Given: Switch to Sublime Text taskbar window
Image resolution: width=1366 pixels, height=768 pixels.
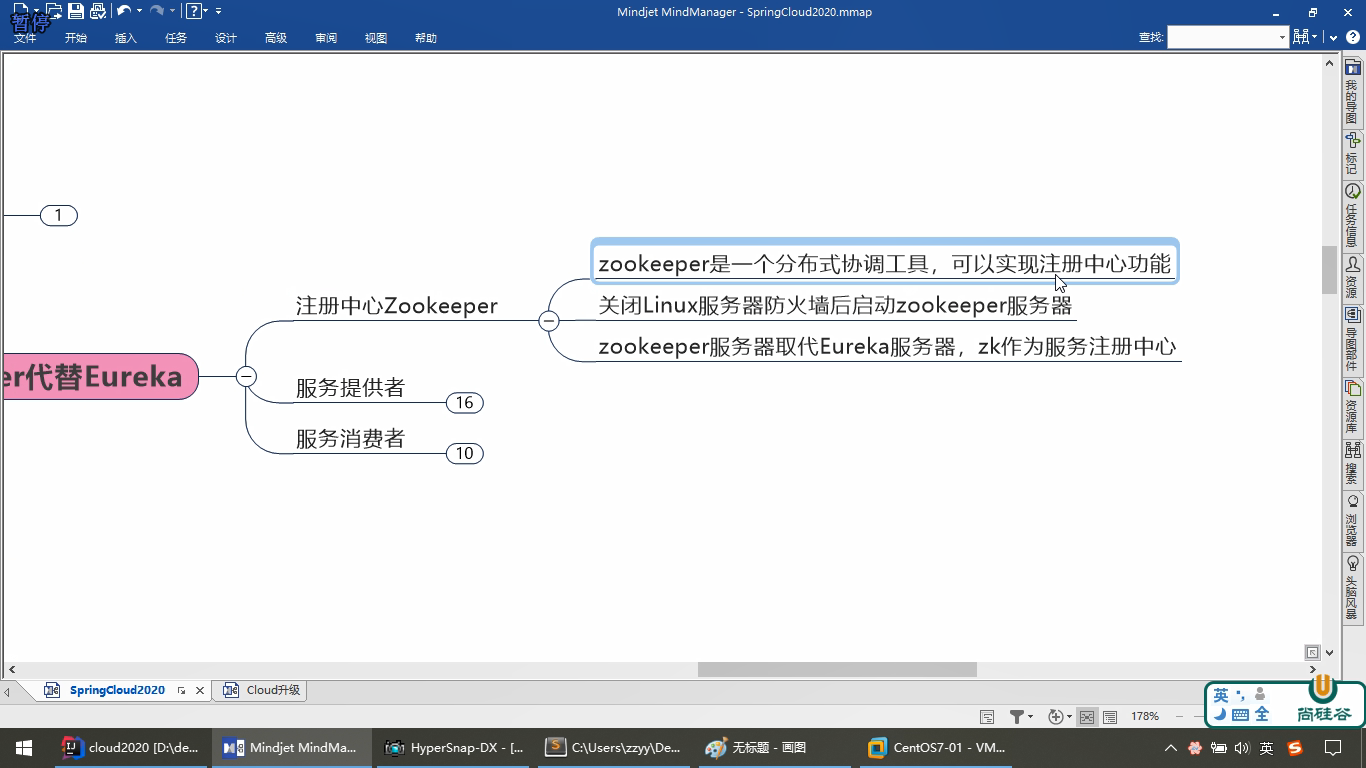Looking at the screenshot, I should 615,747.
